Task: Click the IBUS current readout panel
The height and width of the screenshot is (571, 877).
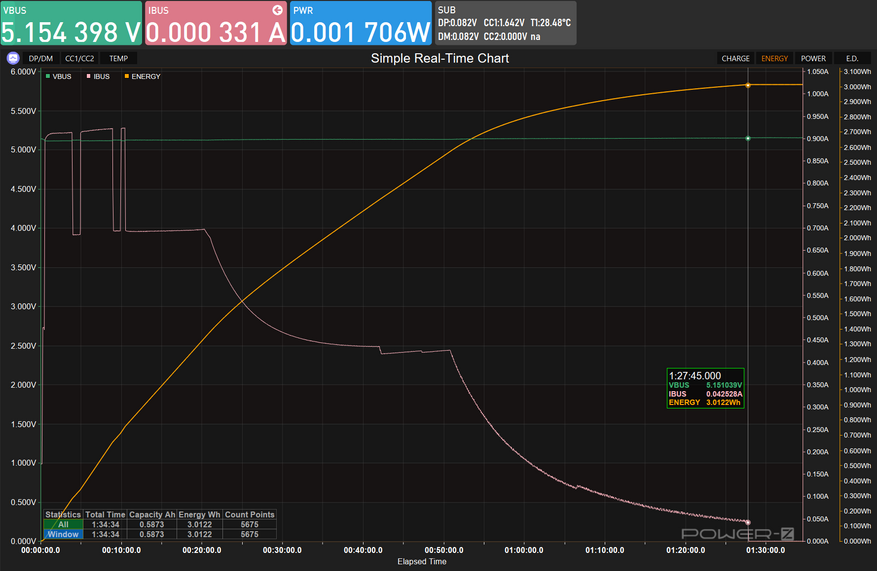Action: tap(216, 23)
